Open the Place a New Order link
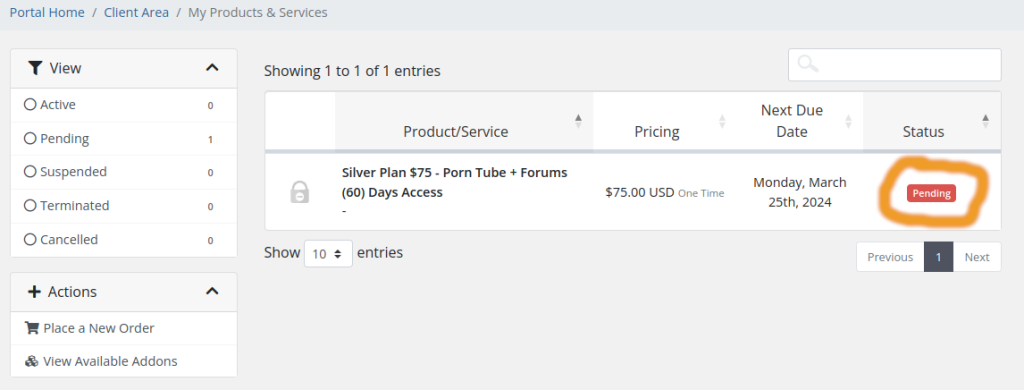 click(x=99, y=328)
